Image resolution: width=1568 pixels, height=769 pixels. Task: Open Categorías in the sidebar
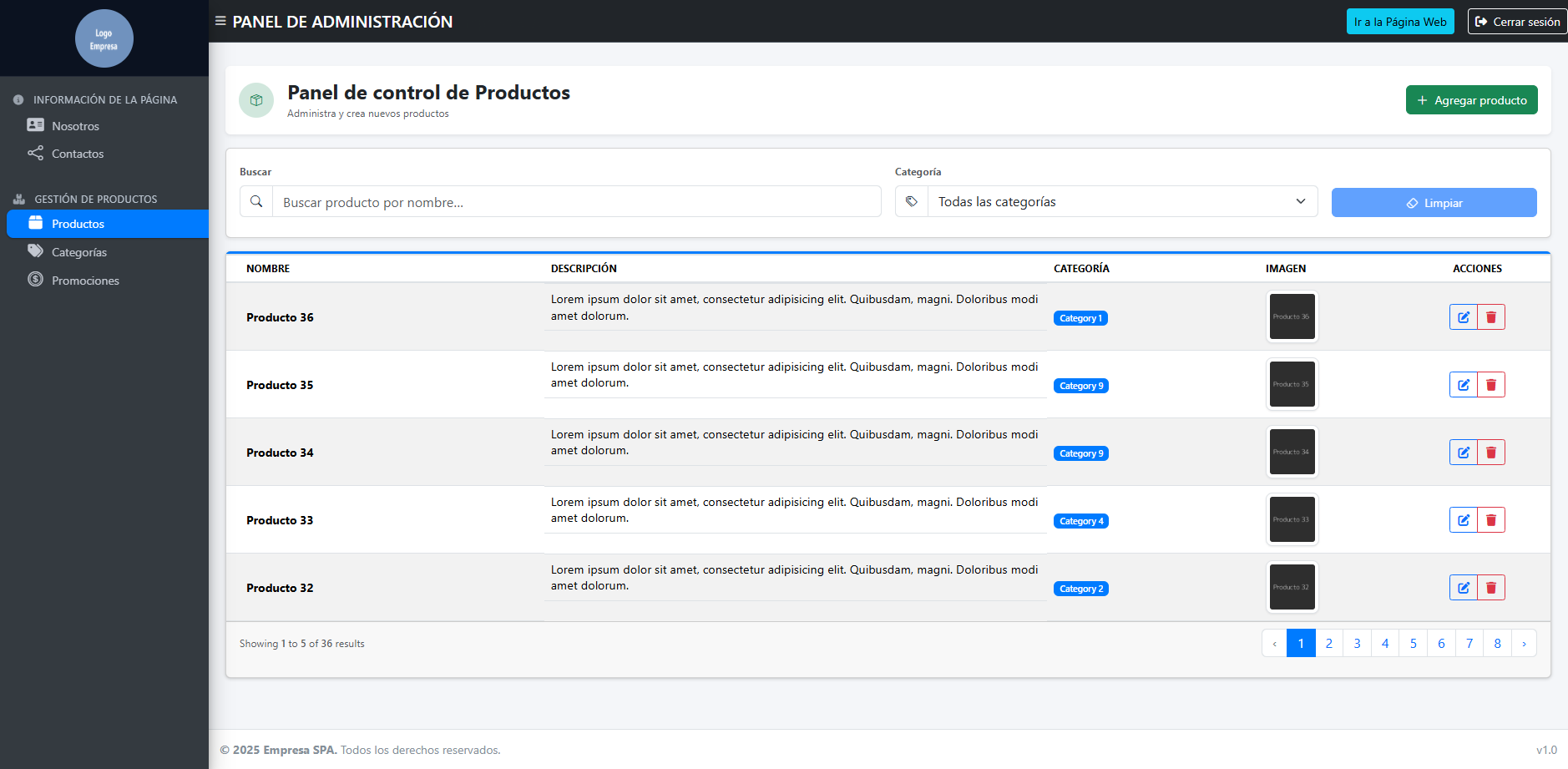[x=78, y=252]
